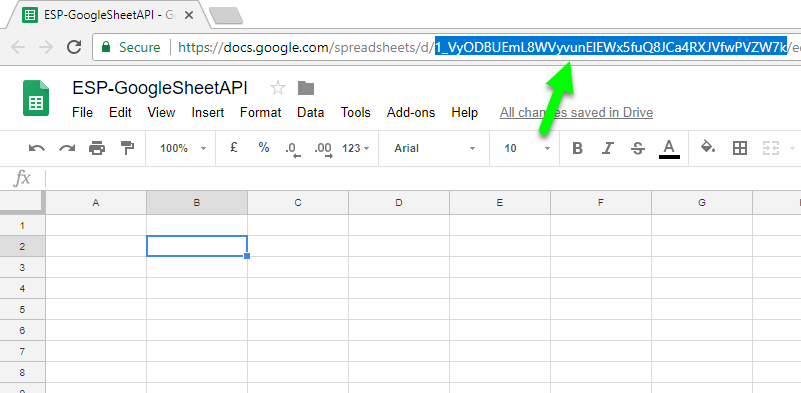
Task: Open the 123 number formats dropdown
Action: click(356, 148)
